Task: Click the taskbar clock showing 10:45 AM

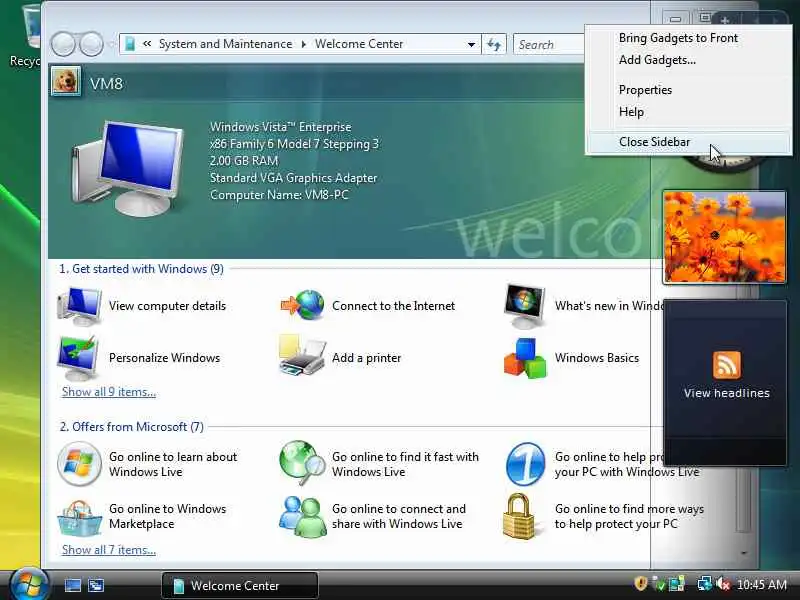Action: point(762,584)
